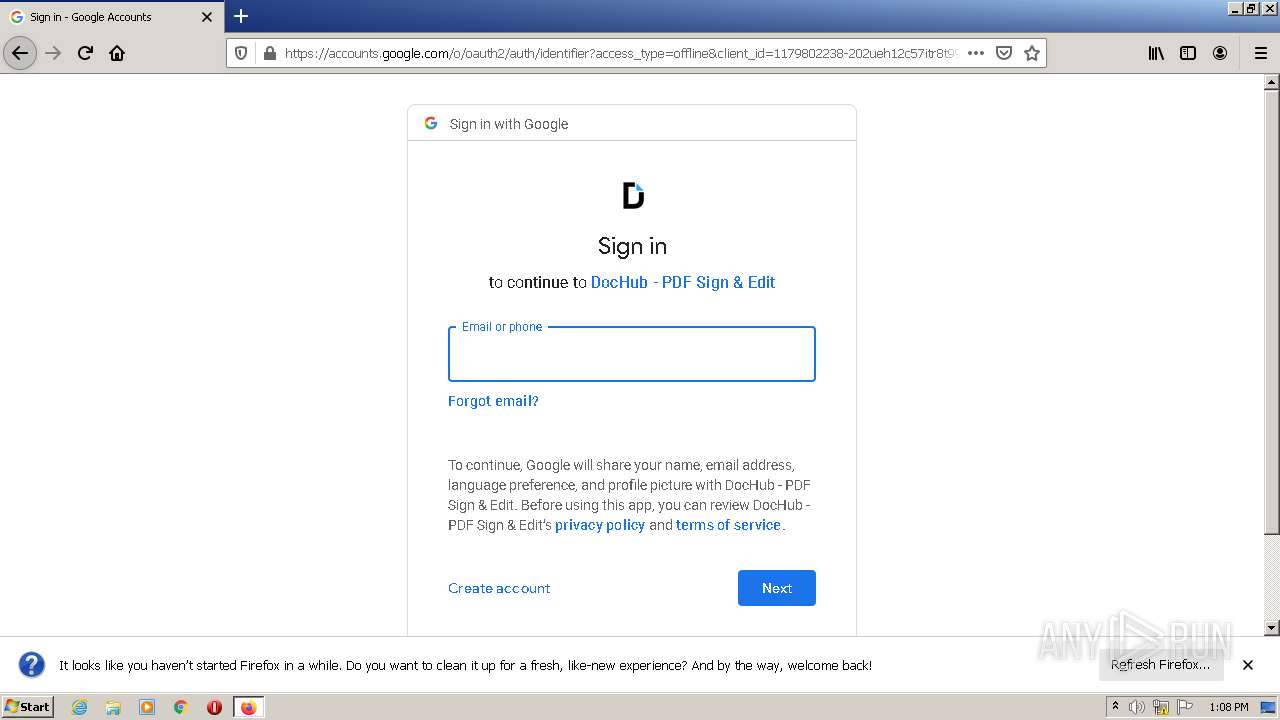Open File Explorer from taskbar
The width and height of the screenshot is (1280, 720).
click(x=113, y=707)
